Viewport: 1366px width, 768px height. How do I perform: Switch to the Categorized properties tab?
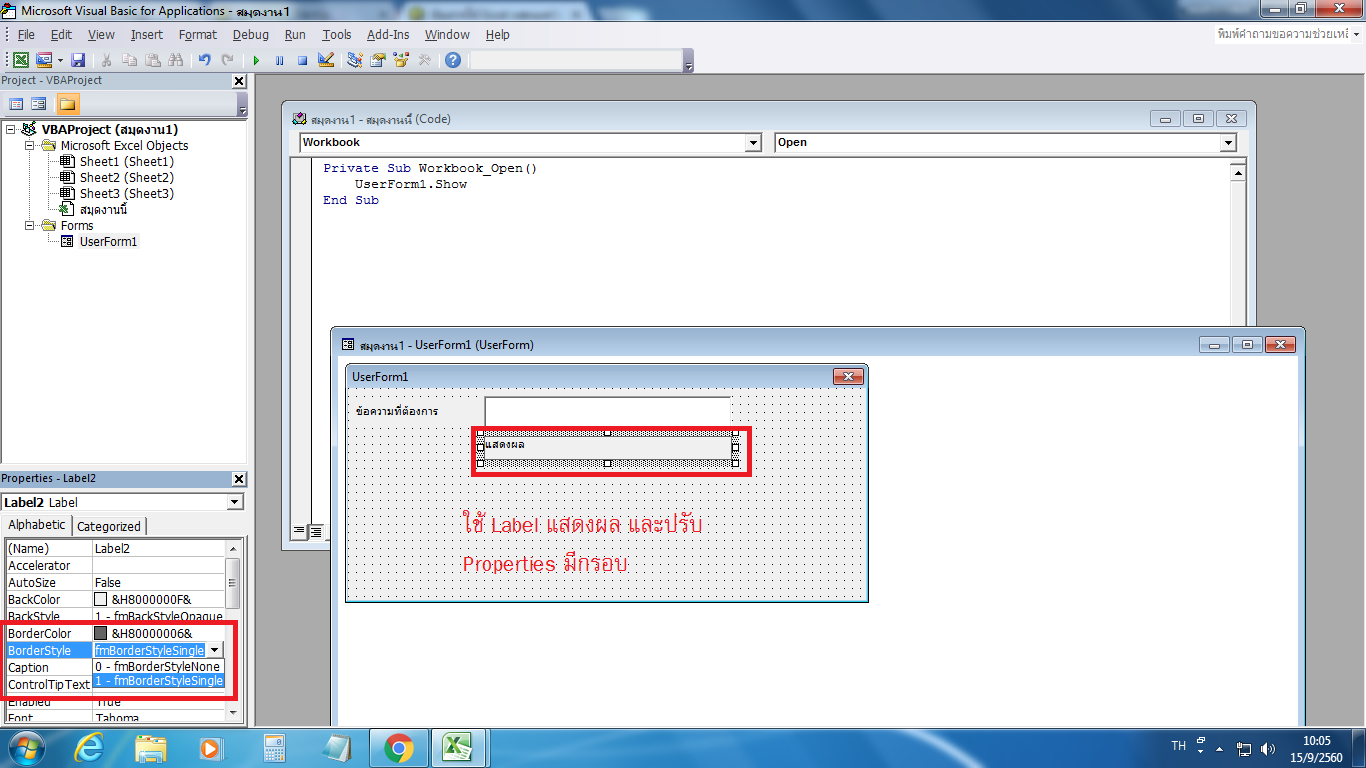(x=109, y=526)
